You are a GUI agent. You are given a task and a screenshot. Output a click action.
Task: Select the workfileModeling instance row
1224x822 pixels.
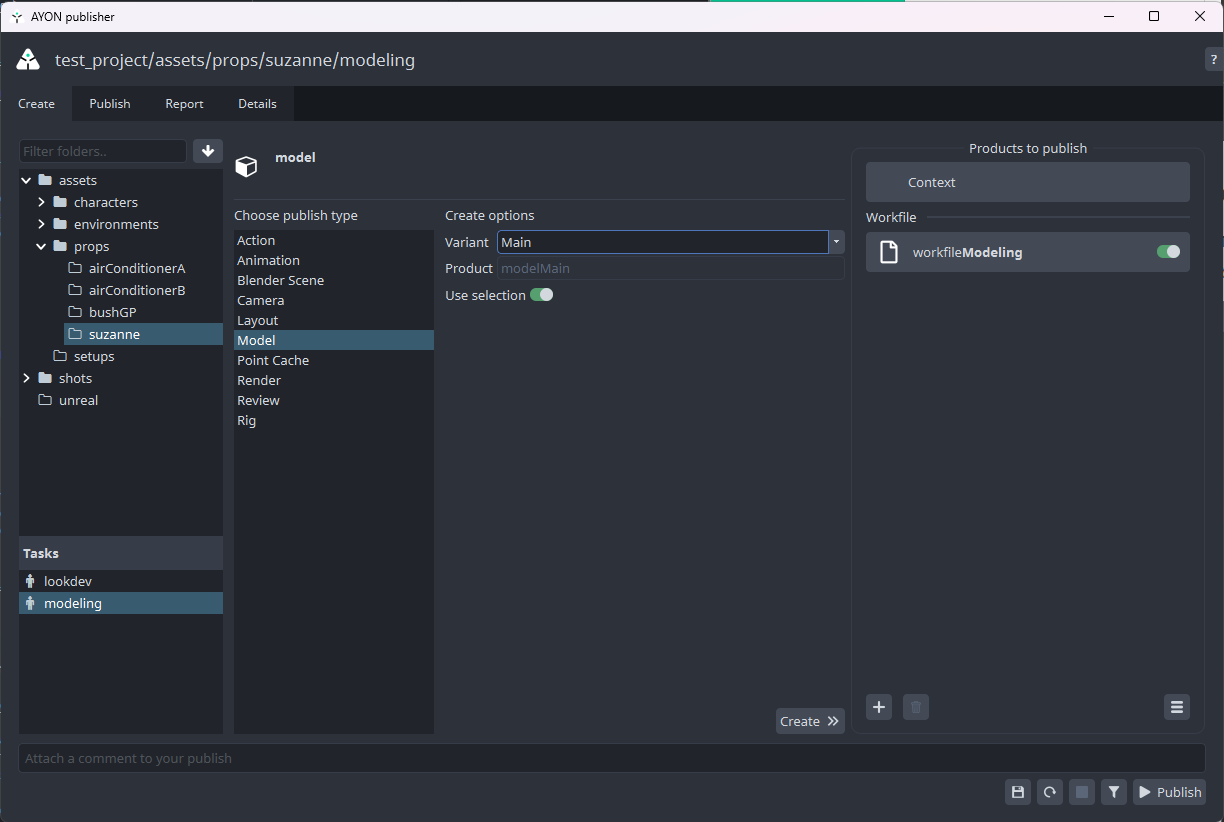pos(1028,252)
